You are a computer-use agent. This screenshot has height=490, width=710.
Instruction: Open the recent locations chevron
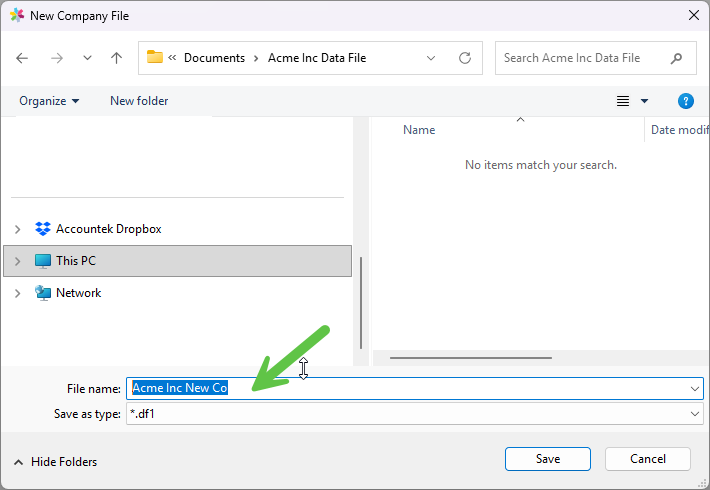87,58
